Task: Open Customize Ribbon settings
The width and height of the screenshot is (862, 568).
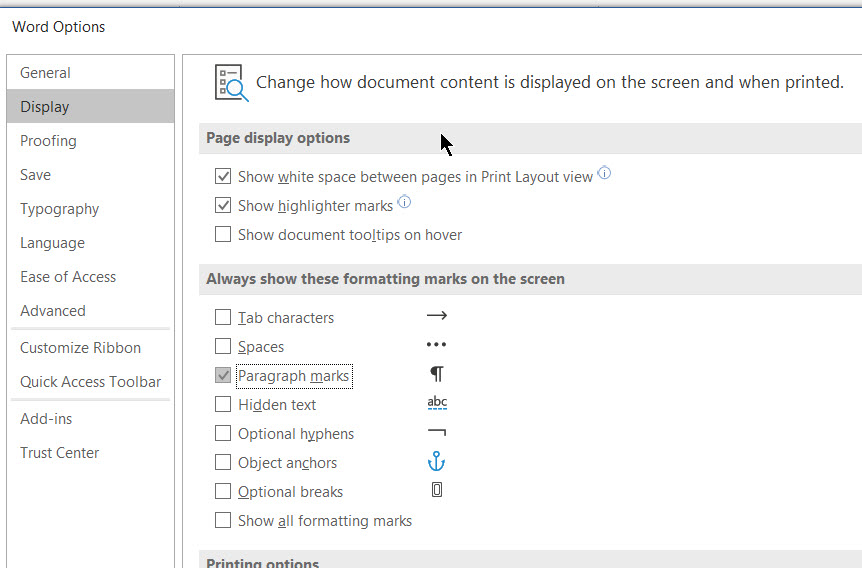Action: coord(91,348)
